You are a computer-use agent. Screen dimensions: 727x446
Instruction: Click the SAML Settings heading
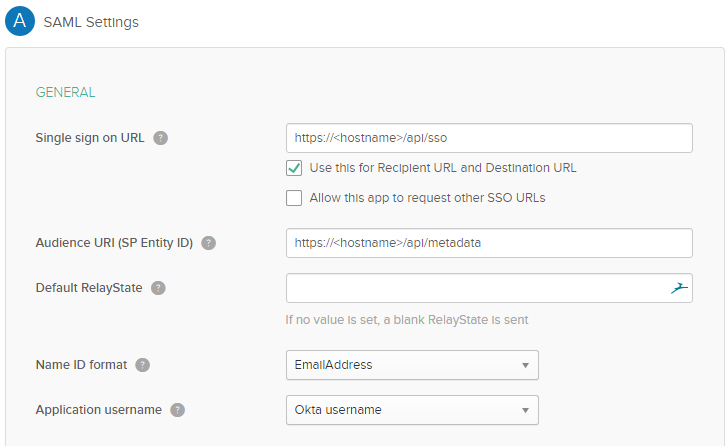click(x=91, y=22)
